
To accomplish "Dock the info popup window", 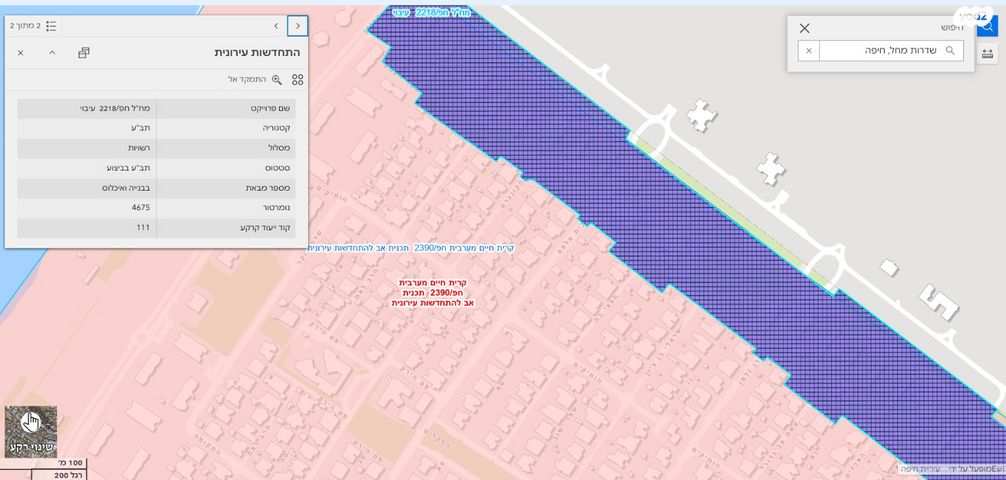I will 84,52.
